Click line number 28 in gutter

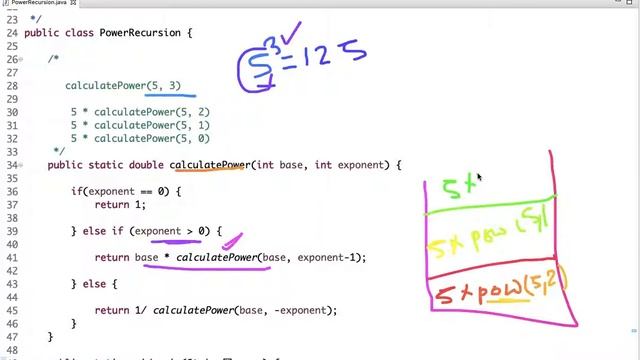point(12,86)
